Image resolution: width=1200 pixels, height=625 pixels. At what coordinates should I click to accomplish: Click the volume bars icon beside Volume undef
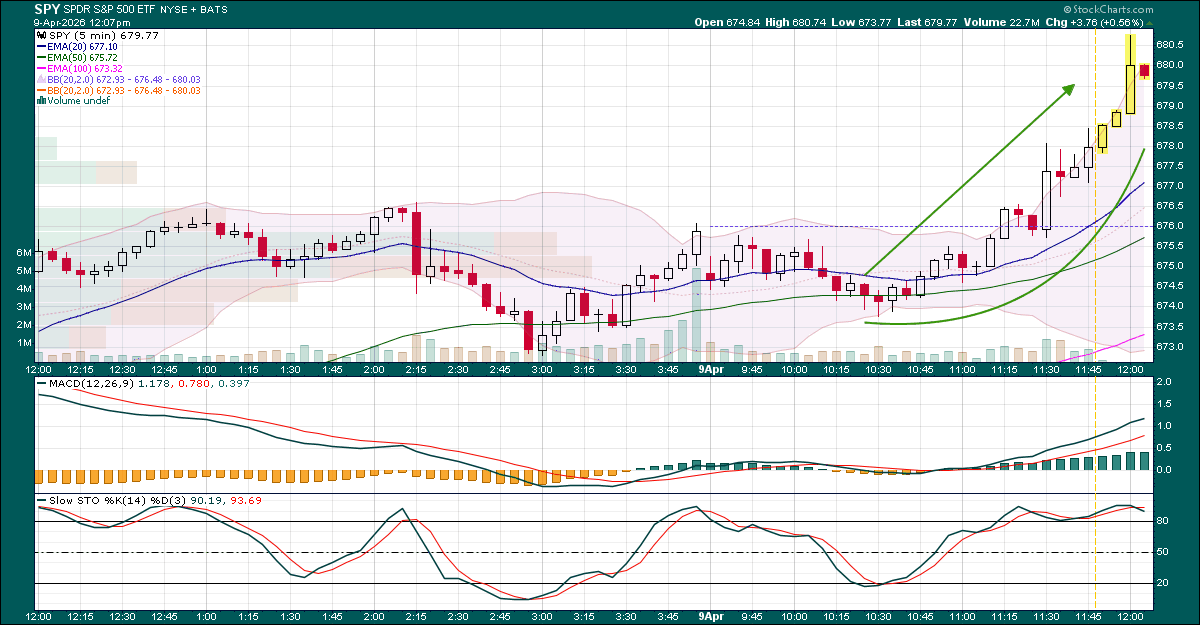(x=40, y=100)
